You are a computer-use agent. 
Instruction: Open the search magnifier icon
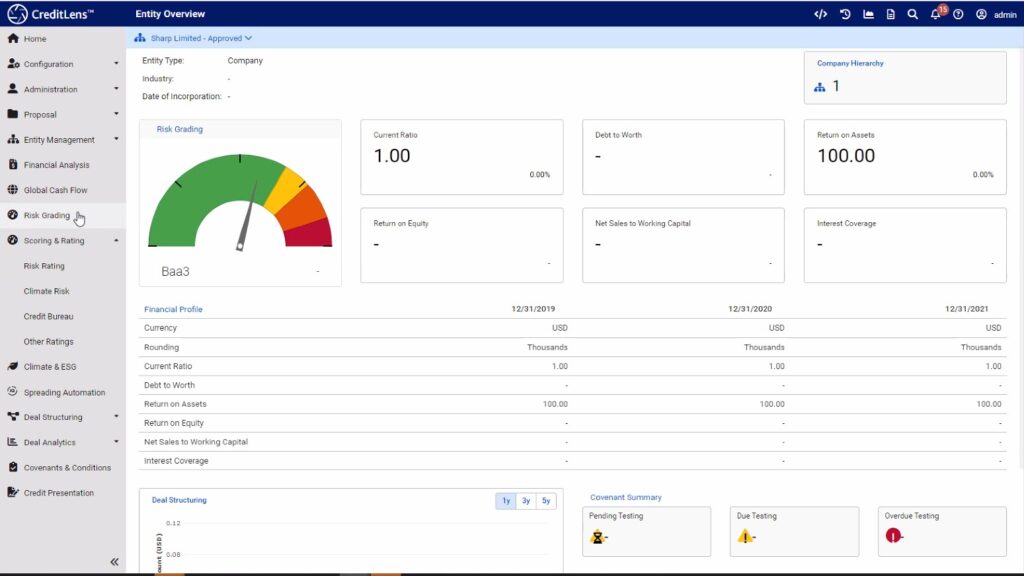pyautogui.click(x=912, y=14)
